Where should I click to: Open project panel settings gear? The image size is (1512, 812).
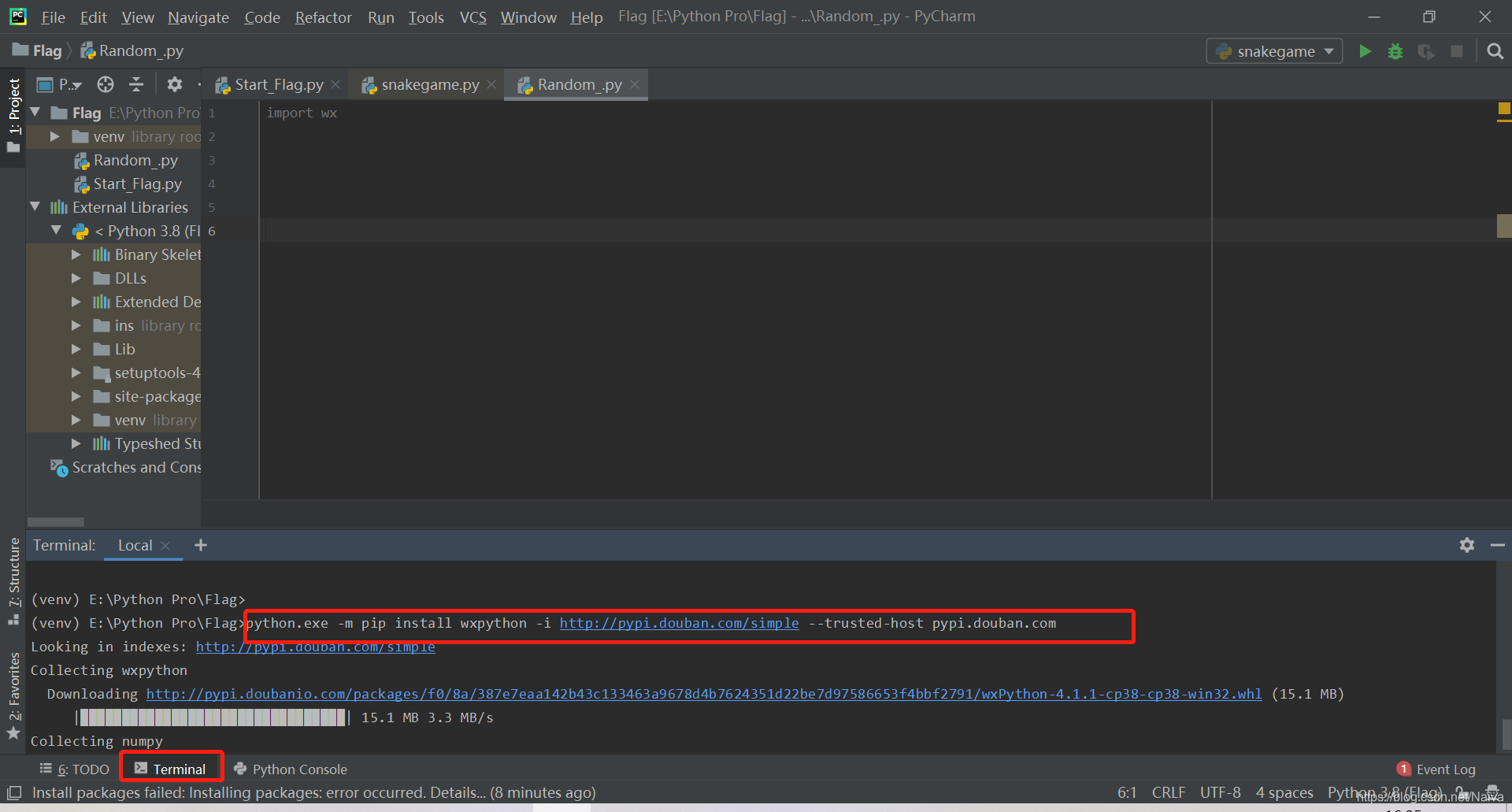(175, 84)
